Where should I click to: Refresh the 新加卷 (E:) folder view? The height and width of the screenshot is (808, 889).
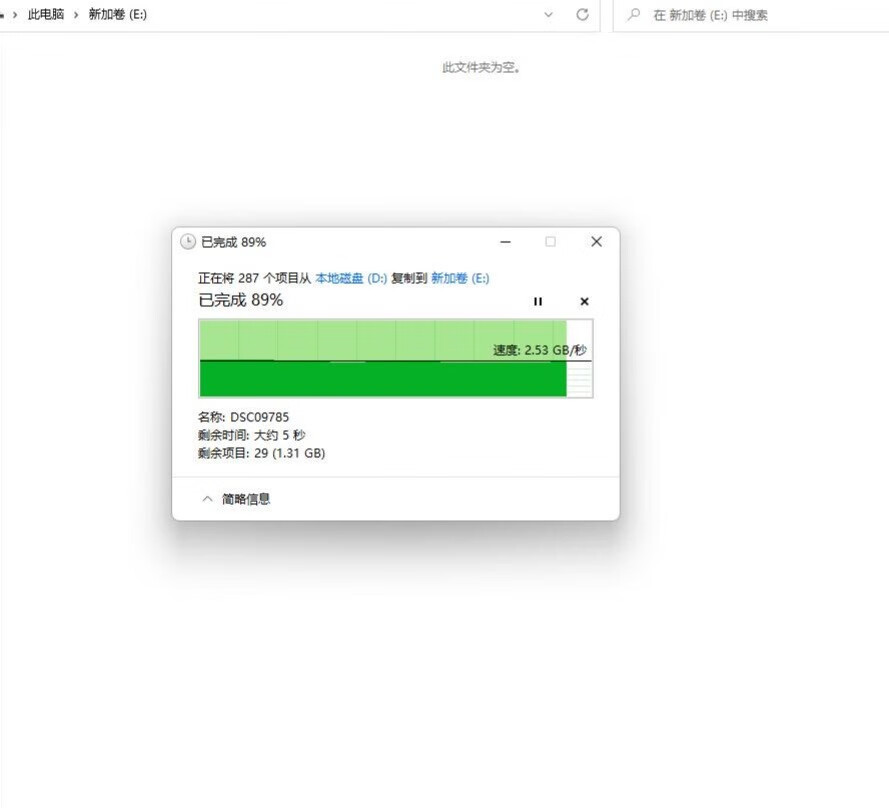click(x=582, y=15)
